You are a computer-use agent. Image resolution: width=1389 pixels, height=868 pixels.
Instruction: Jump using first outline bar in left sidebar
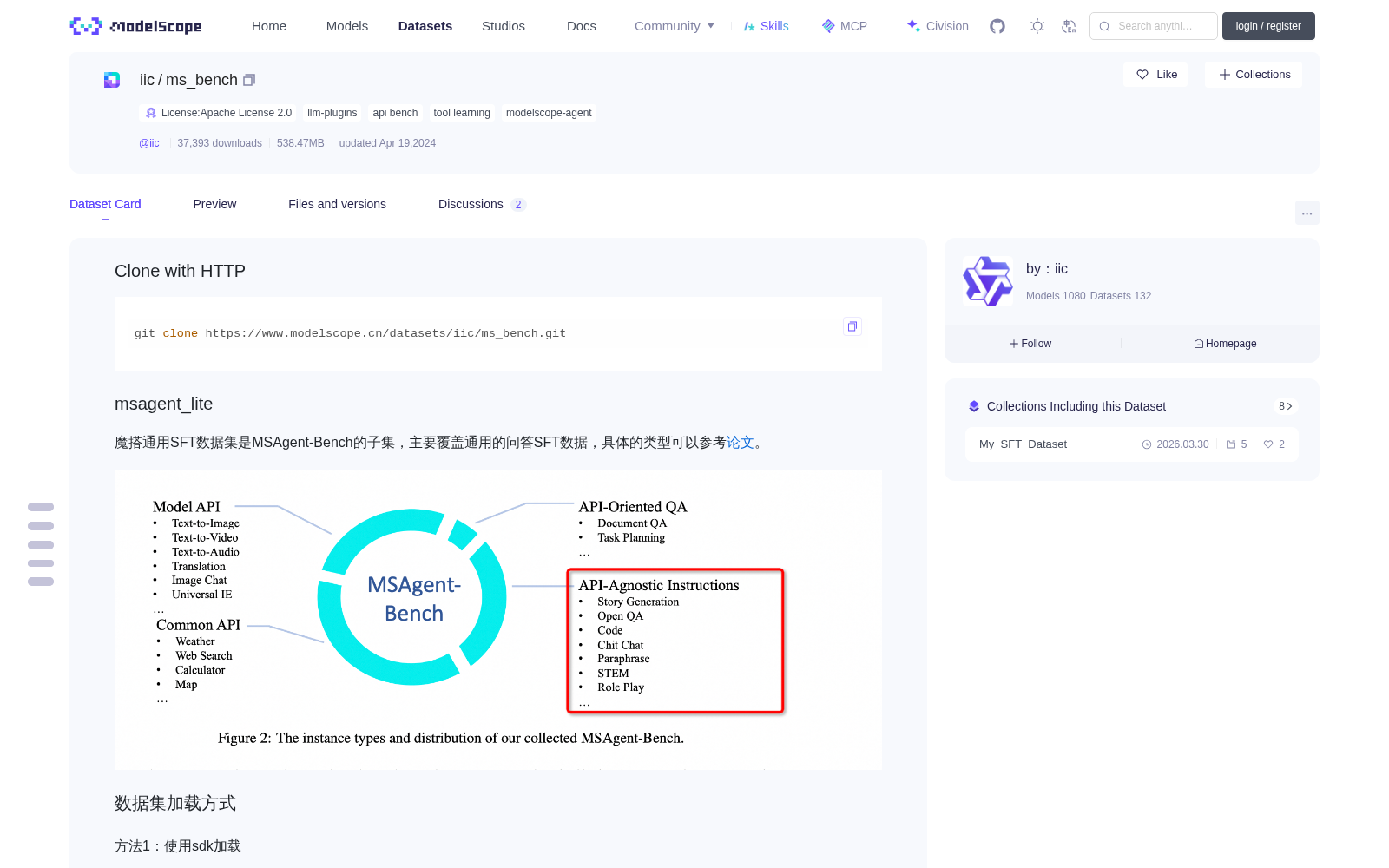(x=41, y=507)
